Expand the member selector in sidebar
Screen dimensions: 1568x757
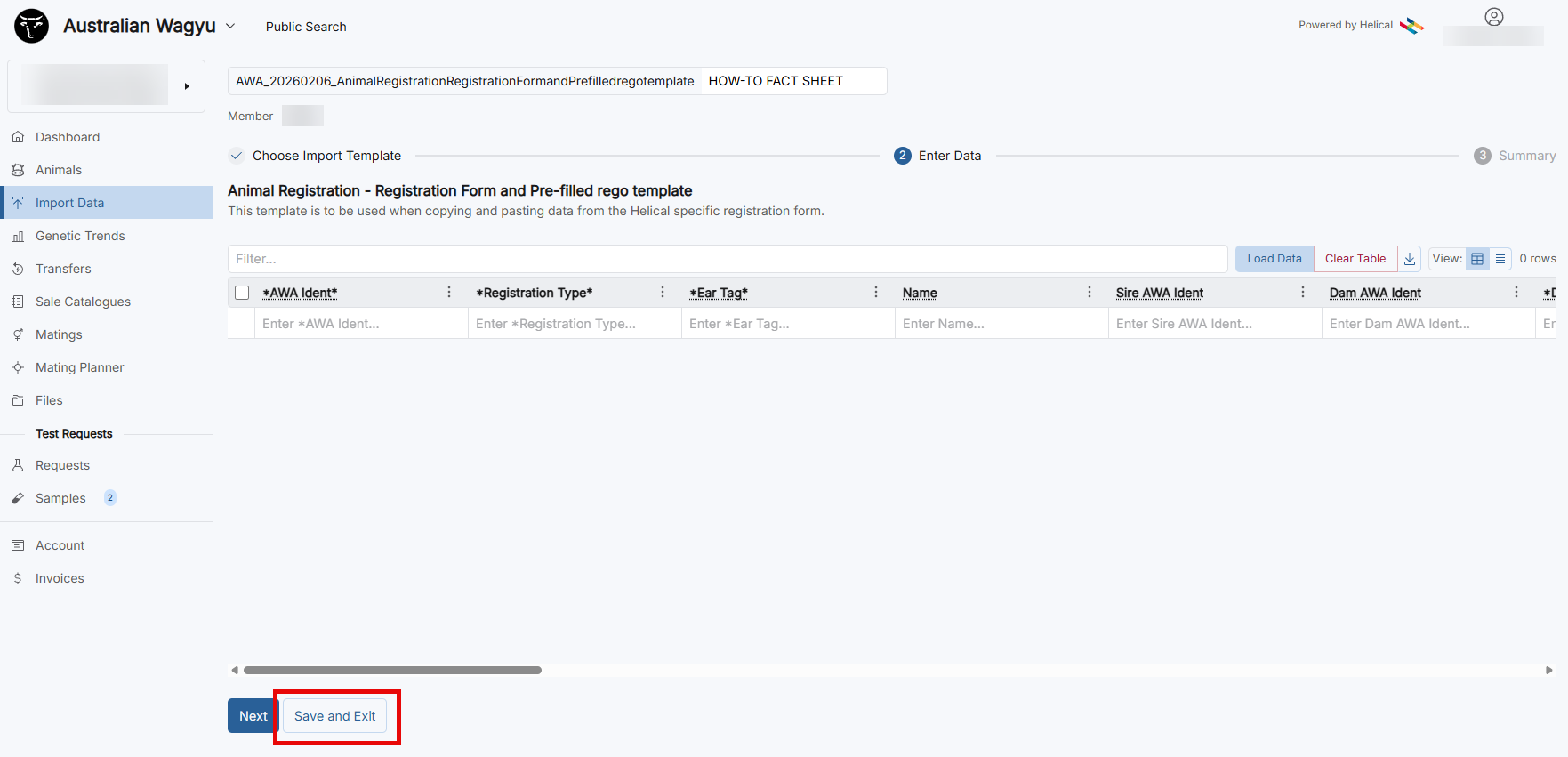(186, 86)
